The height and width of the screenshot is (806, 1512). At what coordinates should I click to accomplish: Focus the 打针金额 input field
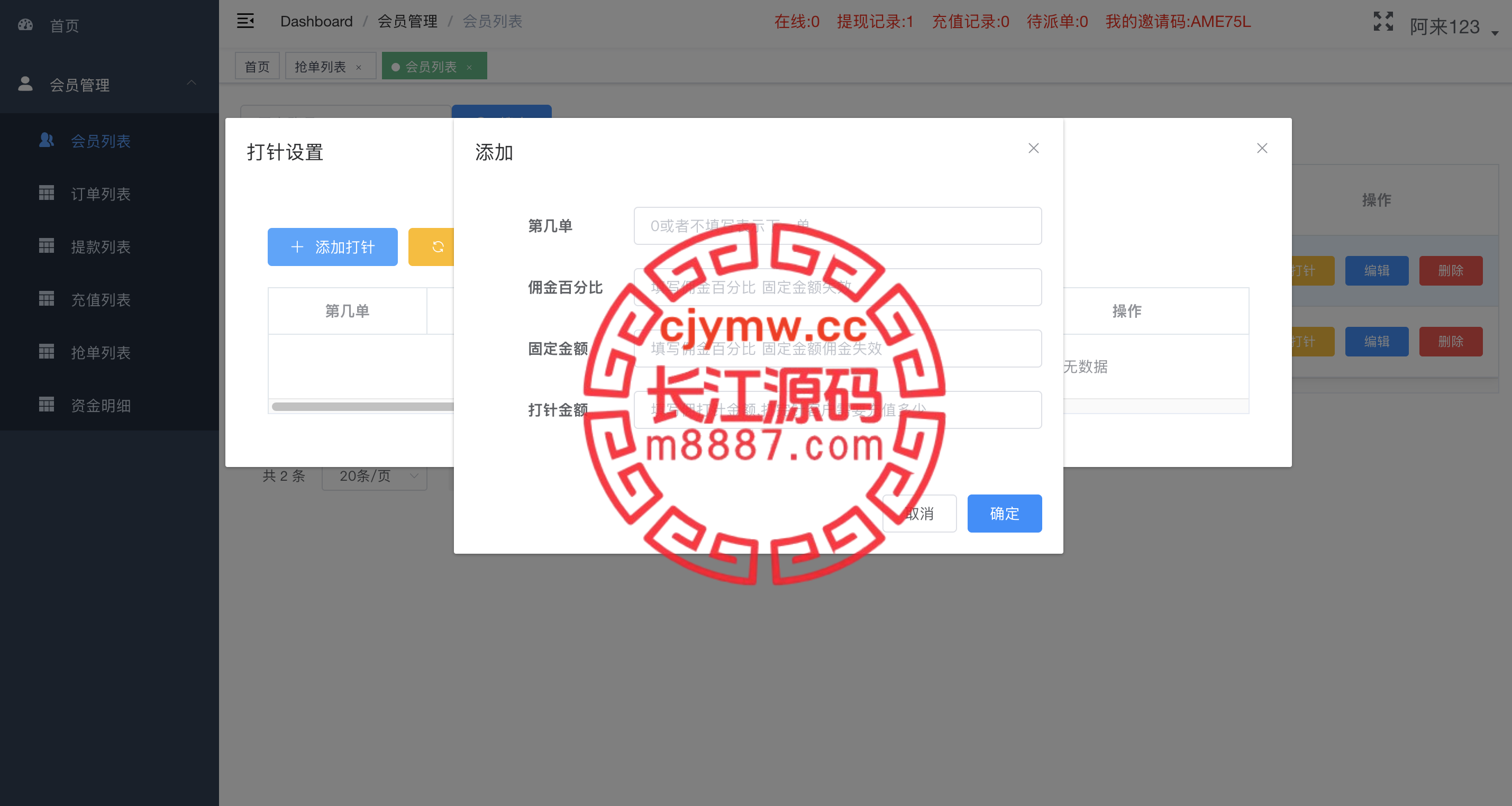click(837, 409)
